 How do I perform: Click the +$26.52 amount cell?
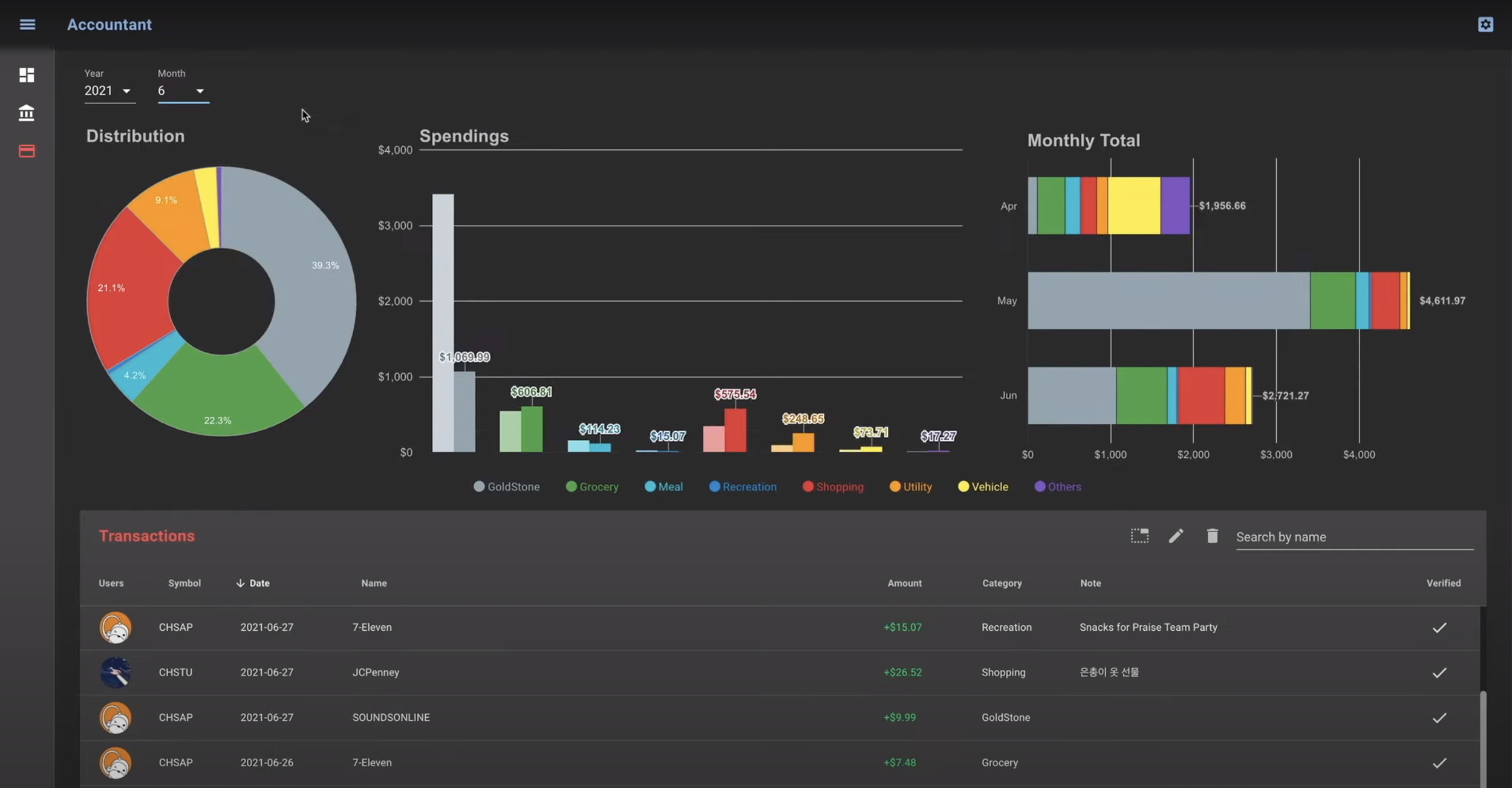pyautogui.click(x=903, y=672)
